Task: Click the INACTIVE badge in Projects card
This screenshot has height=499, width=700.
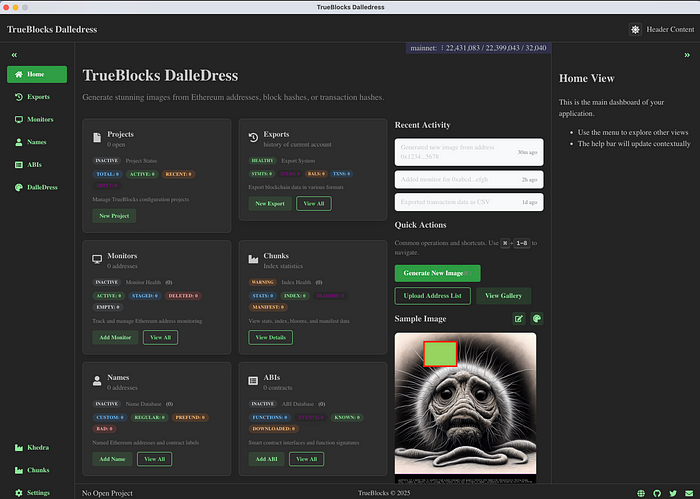Action: coord(107,161)
